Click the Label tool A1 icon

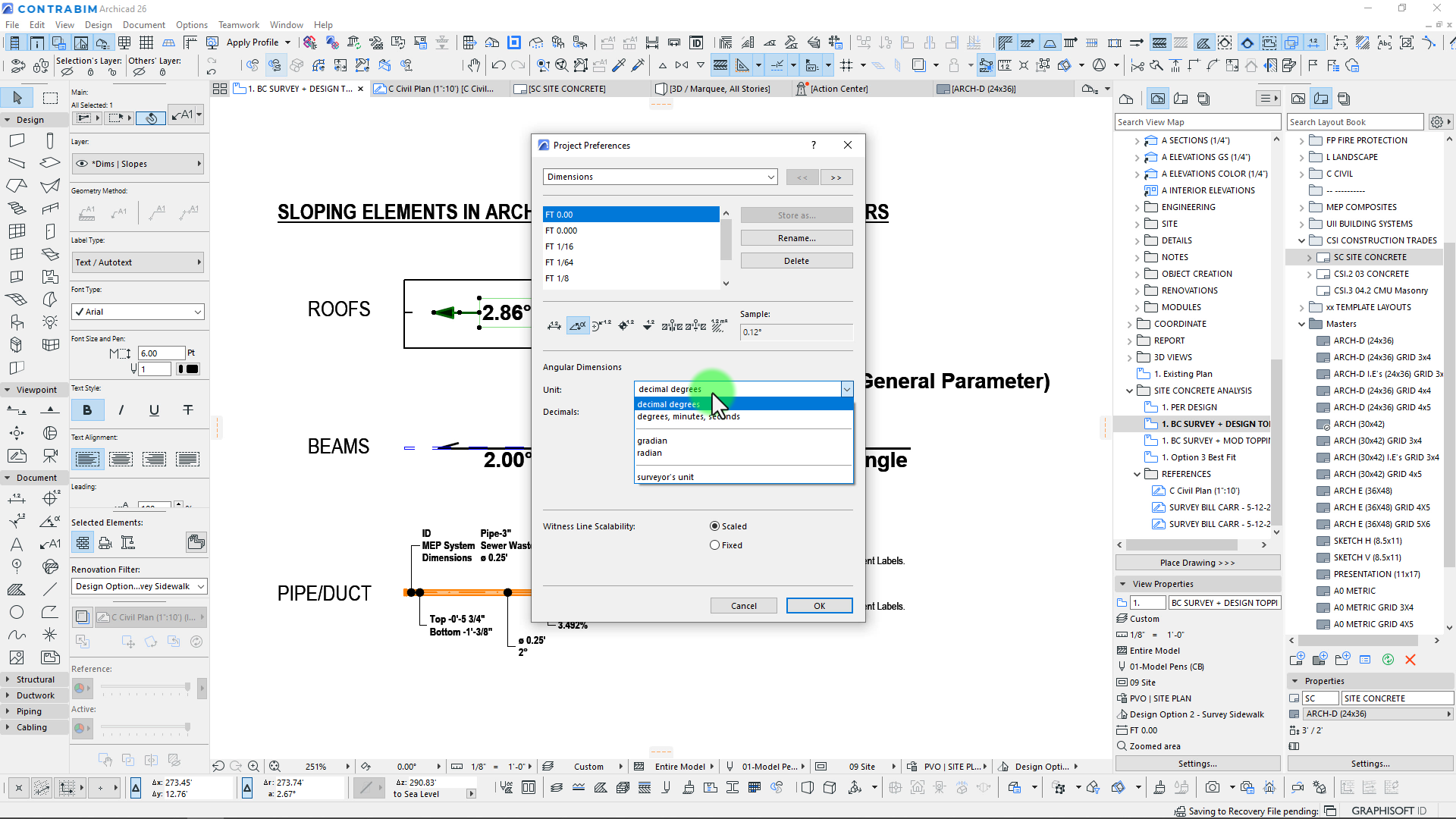coord(50,544)
